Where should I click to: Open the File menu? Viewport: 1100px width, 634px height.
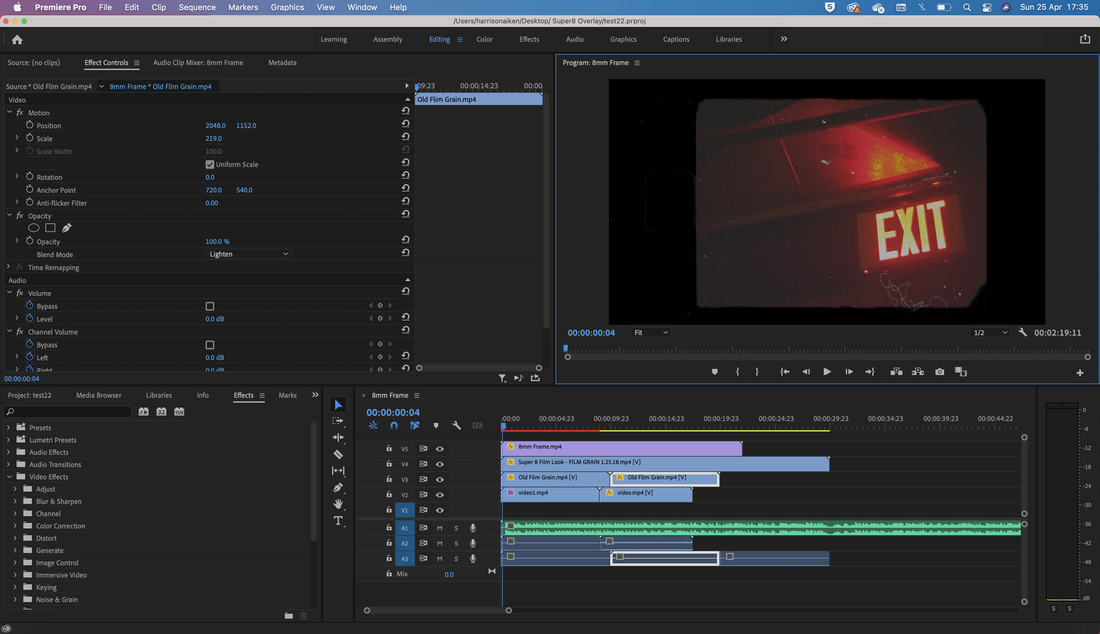click(x=105, y=7)
